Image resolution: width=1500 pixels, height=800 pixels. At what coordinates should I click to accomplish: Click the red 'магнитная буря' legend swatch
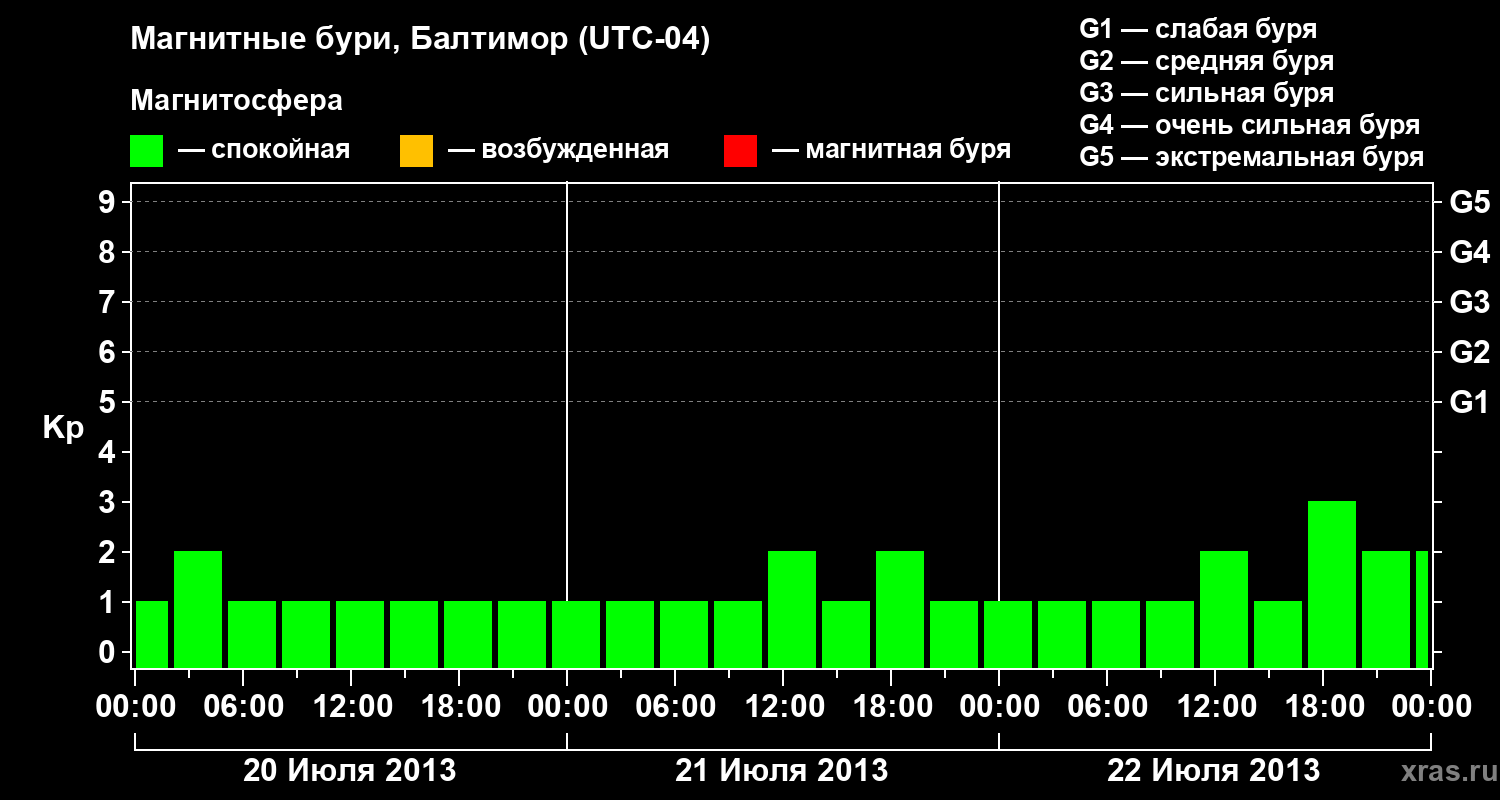pos(740,151)
